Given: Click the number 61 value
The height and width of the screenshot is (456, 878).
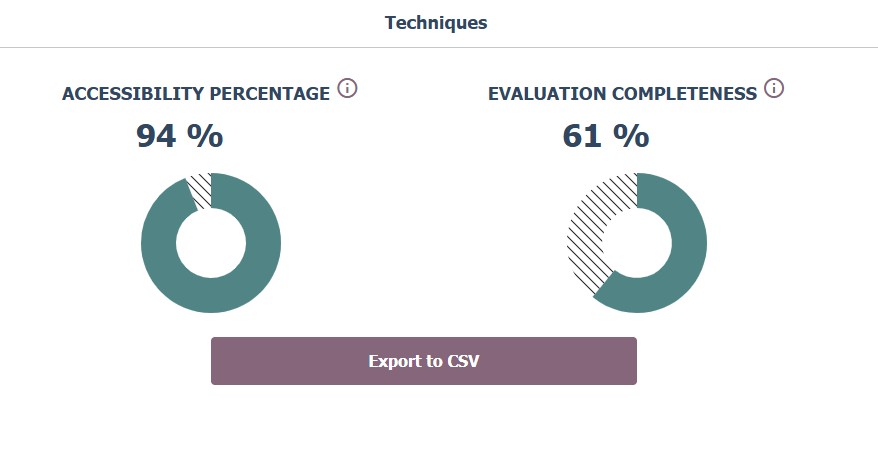Looking at the screenshot, I should pyautogui.click(x=583, y=136).
